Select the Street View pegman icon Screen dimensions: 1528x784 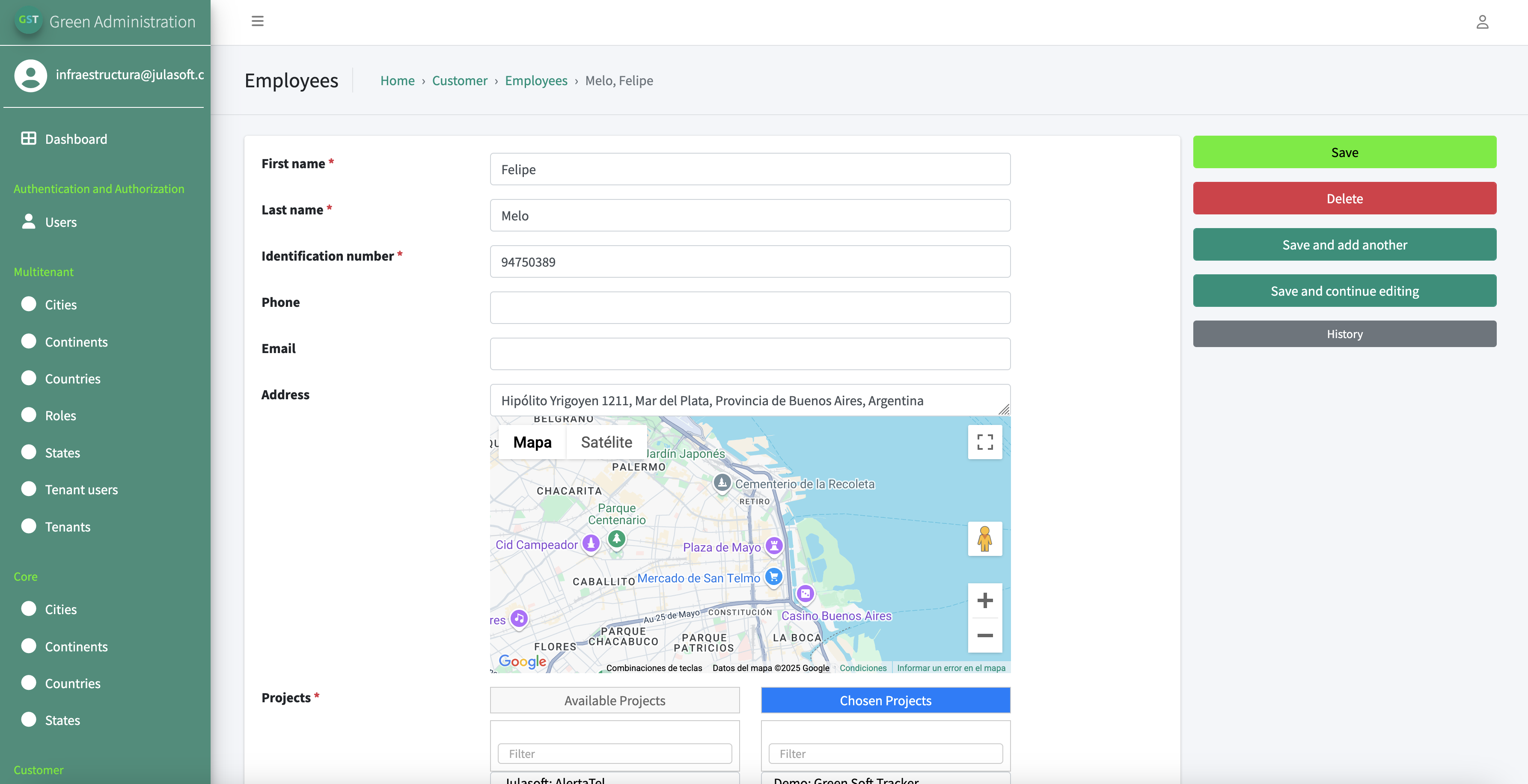click(985, 538)
